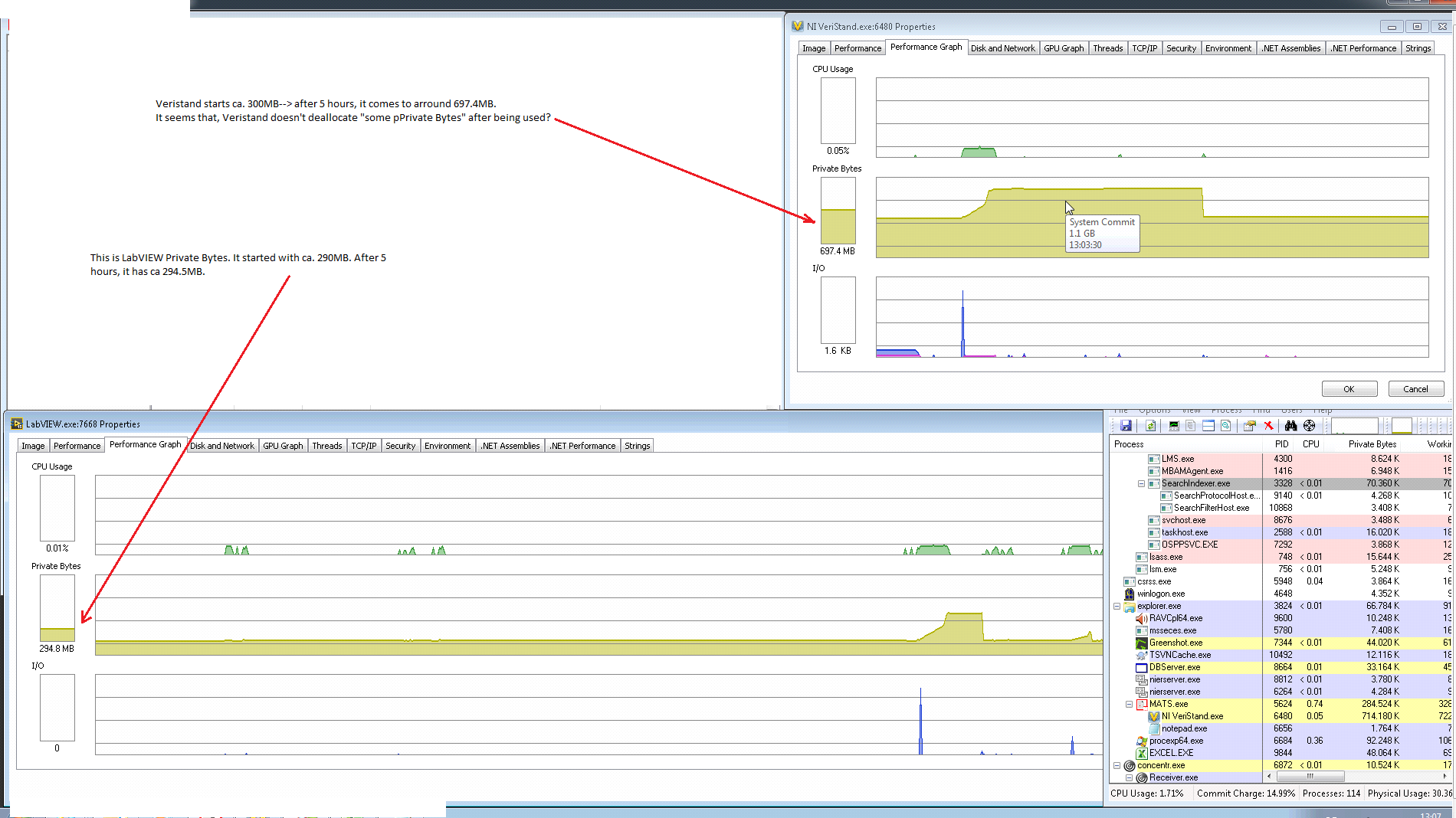
Task: Click the commit history mini graph in the toolbar
Action: coord(1402,426)
